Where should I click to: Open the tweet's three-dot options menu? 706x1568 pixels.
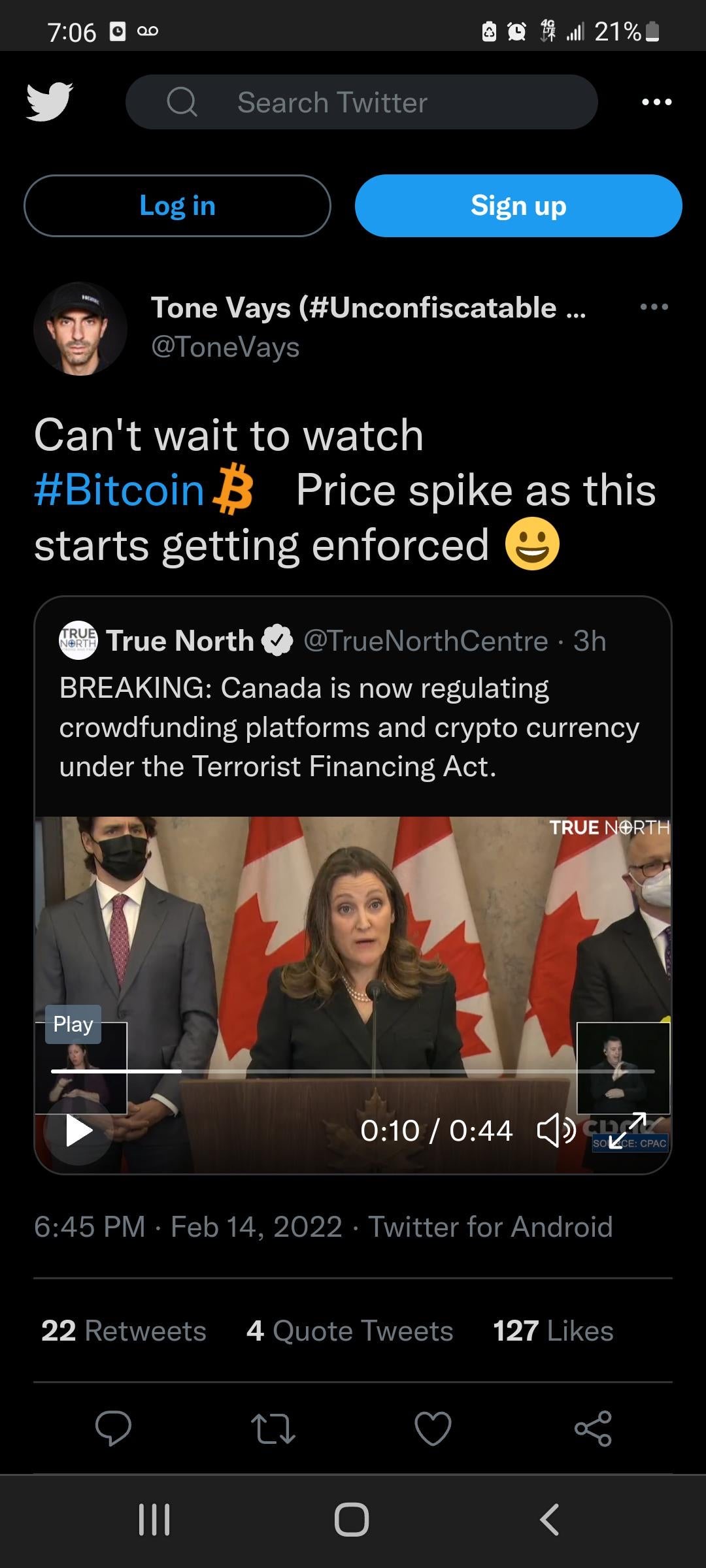(654, 307)
